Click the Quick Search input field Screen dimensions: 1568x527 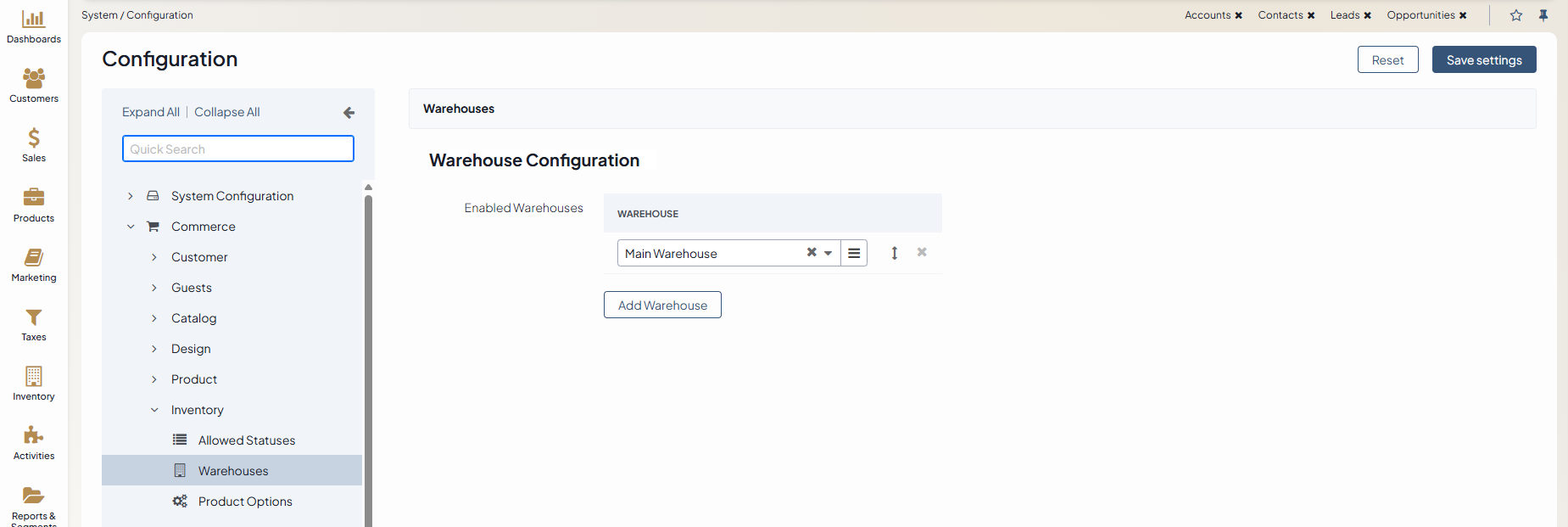pyautogui.click(x=238, y=149)
